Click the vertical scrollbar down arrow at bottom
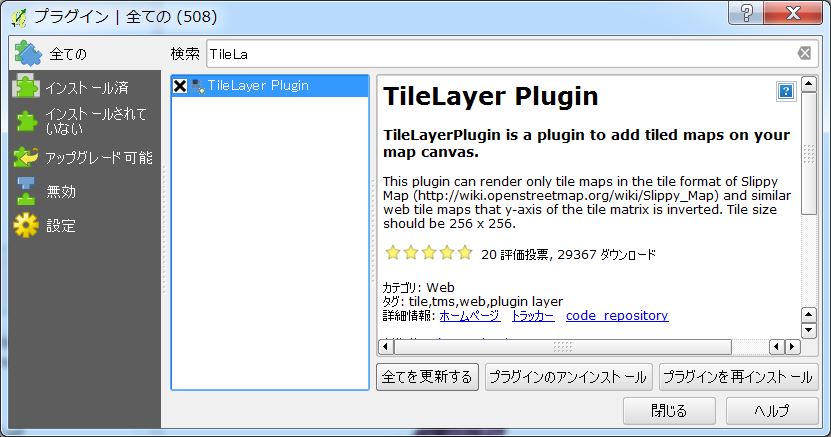 (x=809, y=331)
